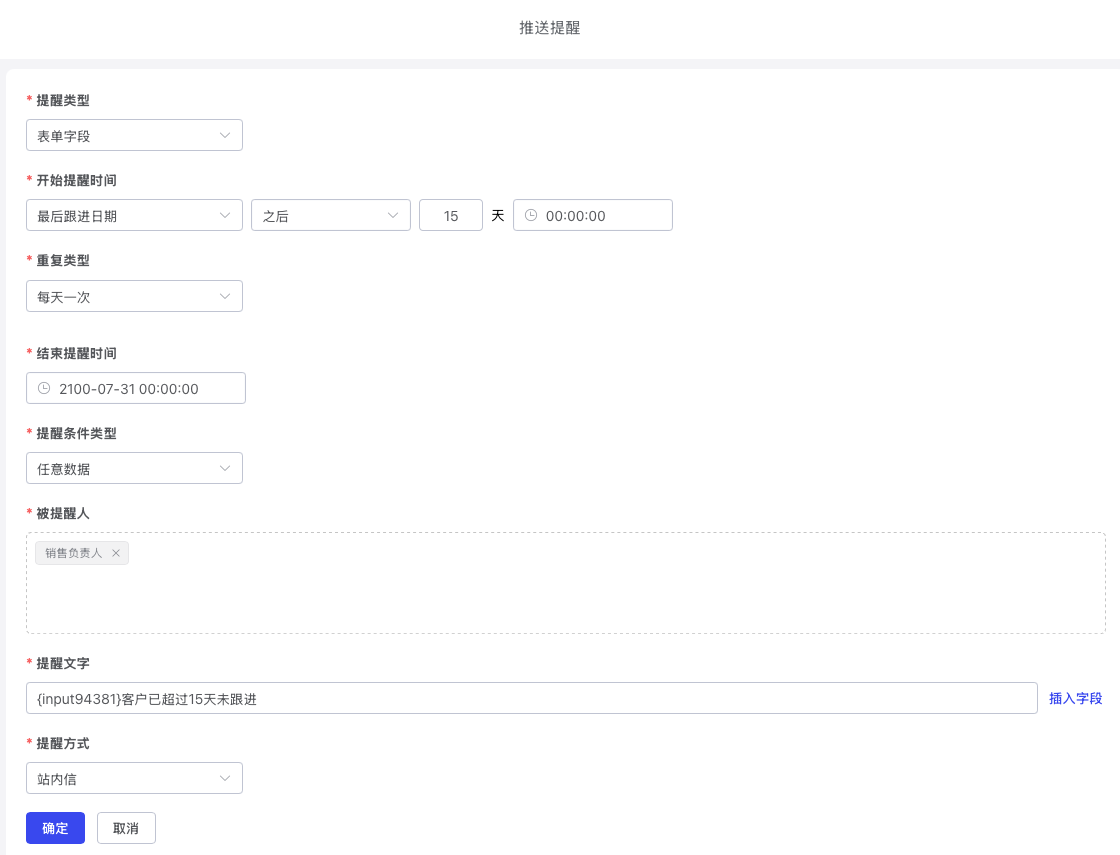The height and width of the screenshot is (855, 1120).
Task: Click the 天 unit label
Action: point(498,215)
